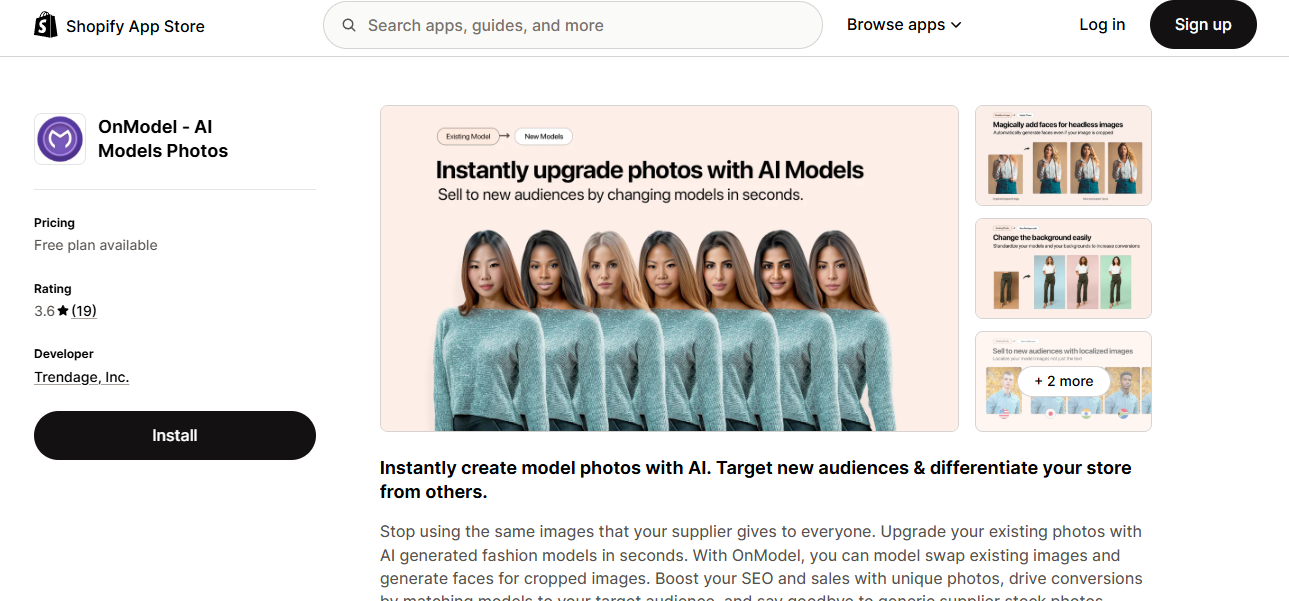Open the main AI Models hero image
1289x601 pixels.
pos(669,268)
